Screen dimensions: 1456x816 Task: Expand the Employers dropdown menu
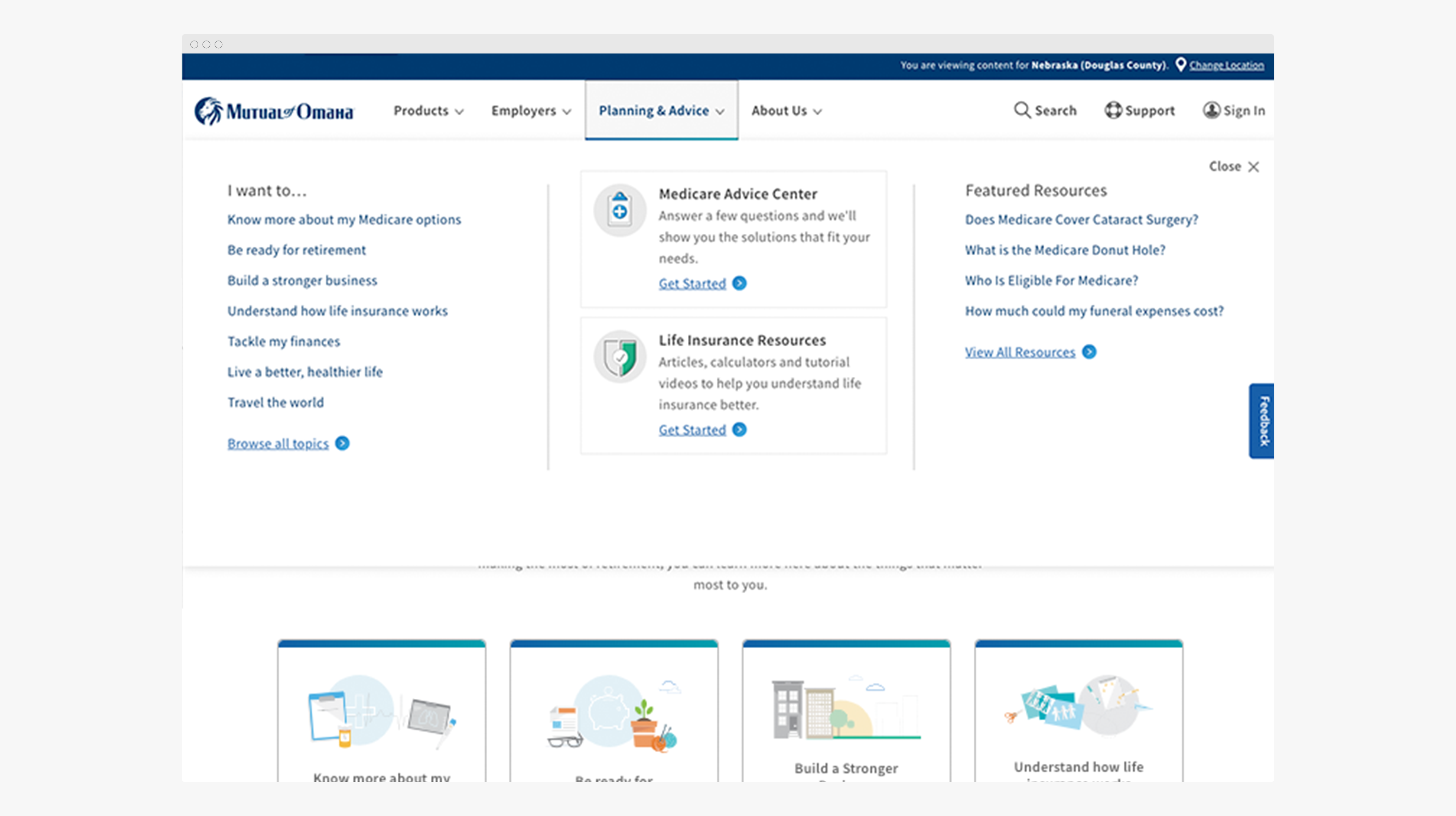pyautogui.click(x=530, y=111)
